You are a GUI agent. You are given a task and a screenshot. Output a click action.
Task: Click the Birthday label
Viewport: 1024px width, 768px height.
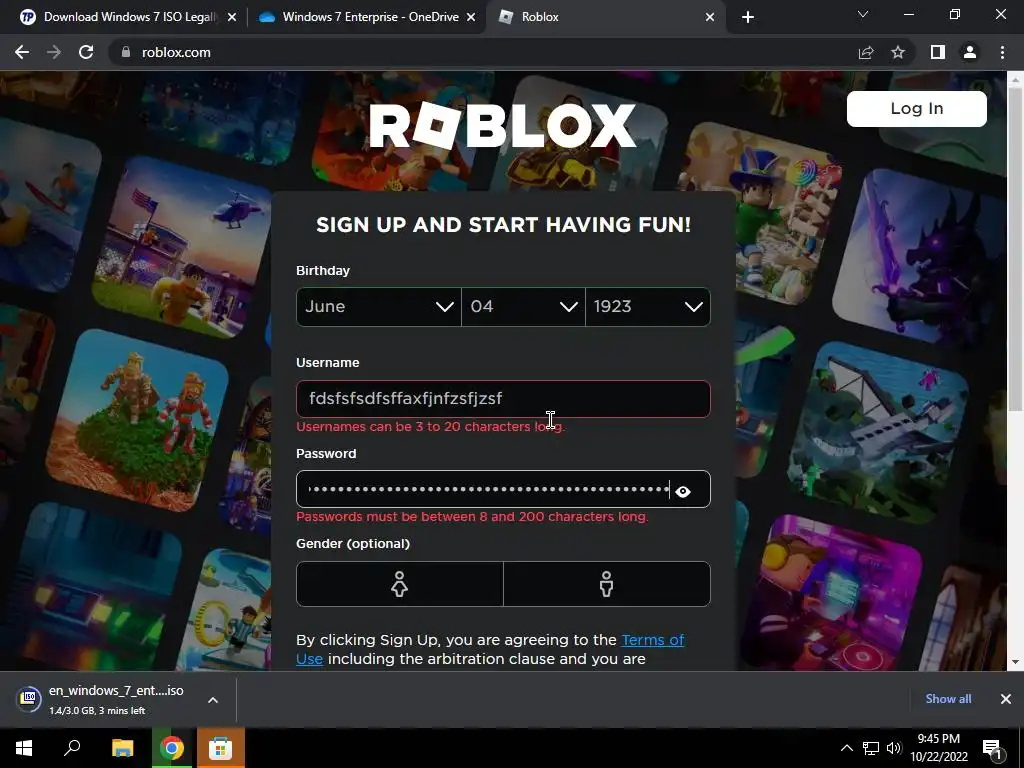pyautogui.click(x=323, y=270)
